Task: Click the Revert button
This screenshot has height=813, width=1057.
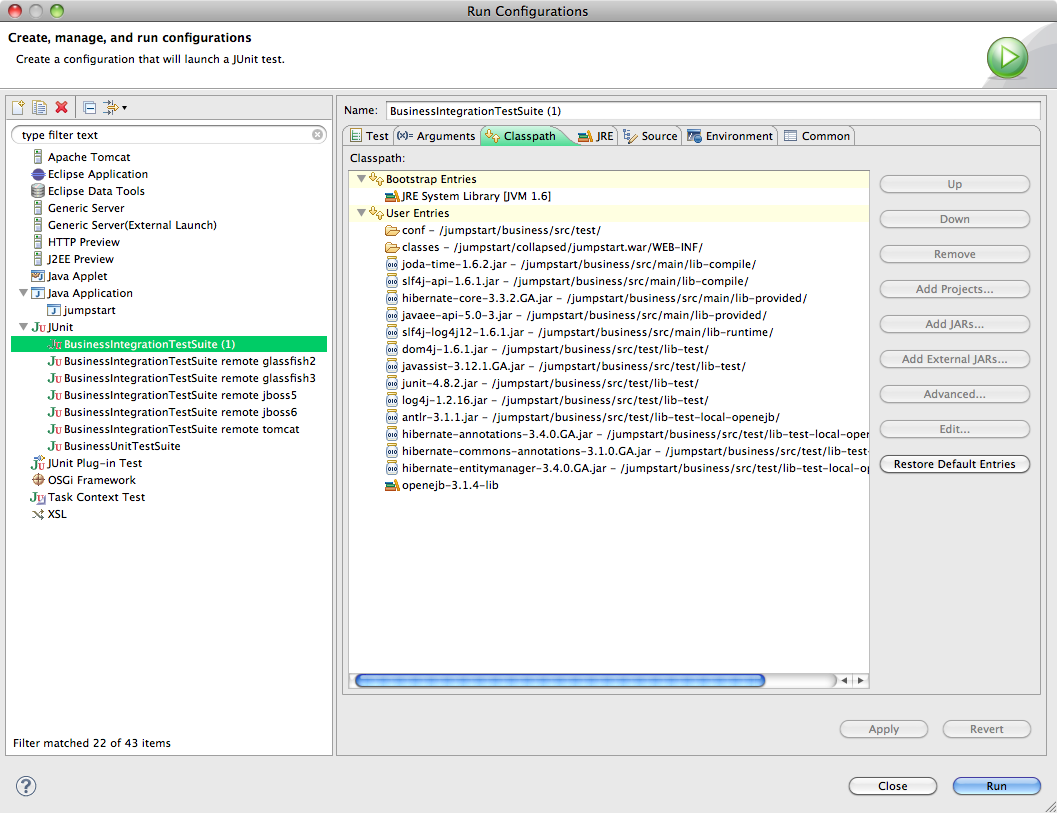Action: (x=987, y=729)
